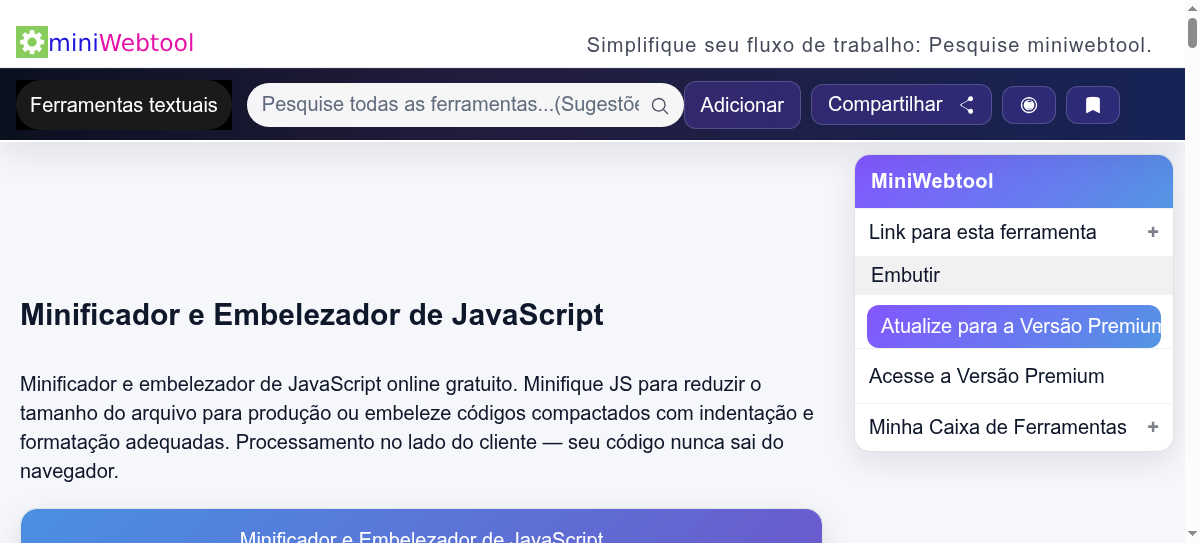Open Acesse a Versão Premium link
The image size is (1200, 543).
point(987,376)
